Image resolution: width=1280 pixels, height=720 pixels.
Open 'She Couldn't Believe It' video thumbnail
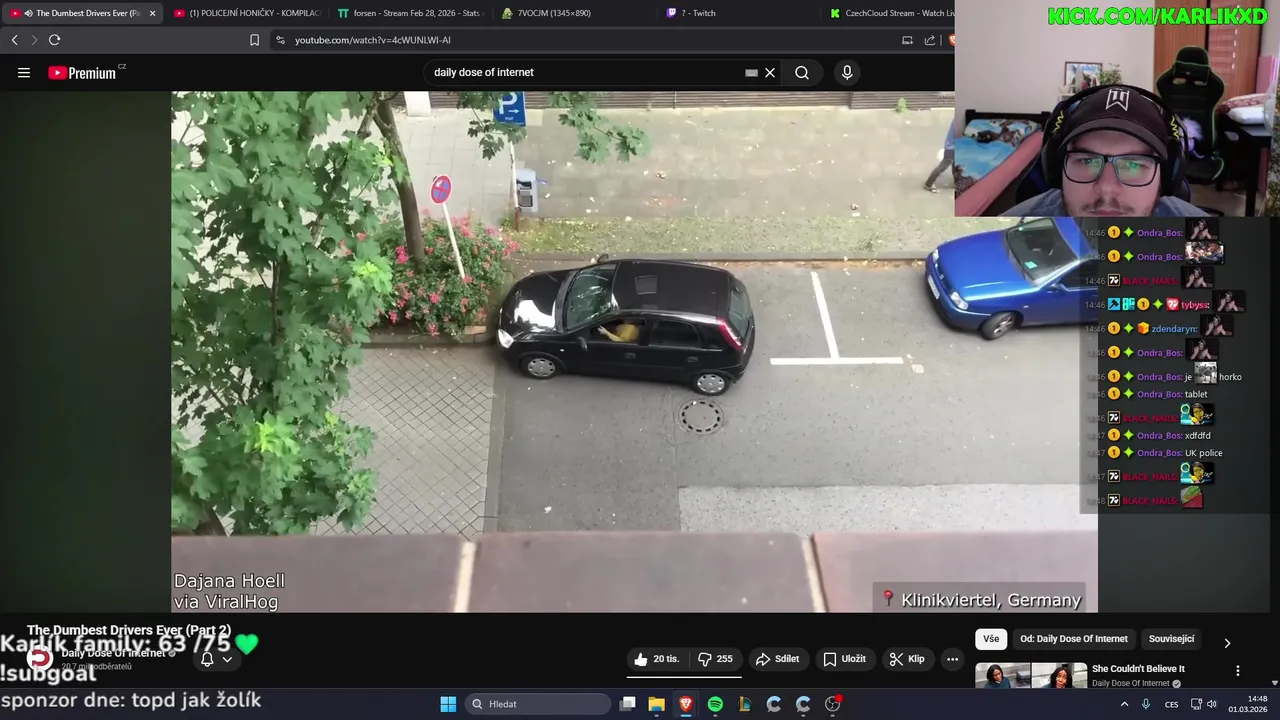coord(1031,676)
